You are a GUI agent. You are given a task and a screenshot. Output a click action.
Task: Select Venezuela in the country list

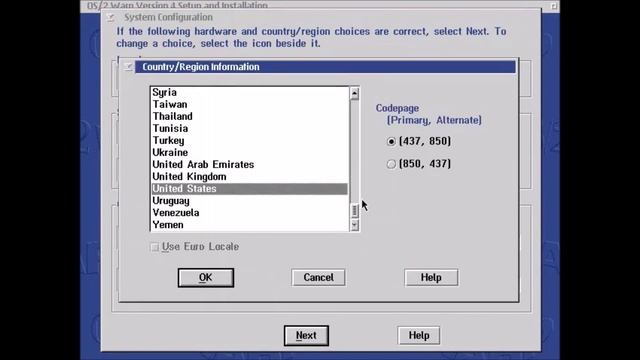point(250,213)
